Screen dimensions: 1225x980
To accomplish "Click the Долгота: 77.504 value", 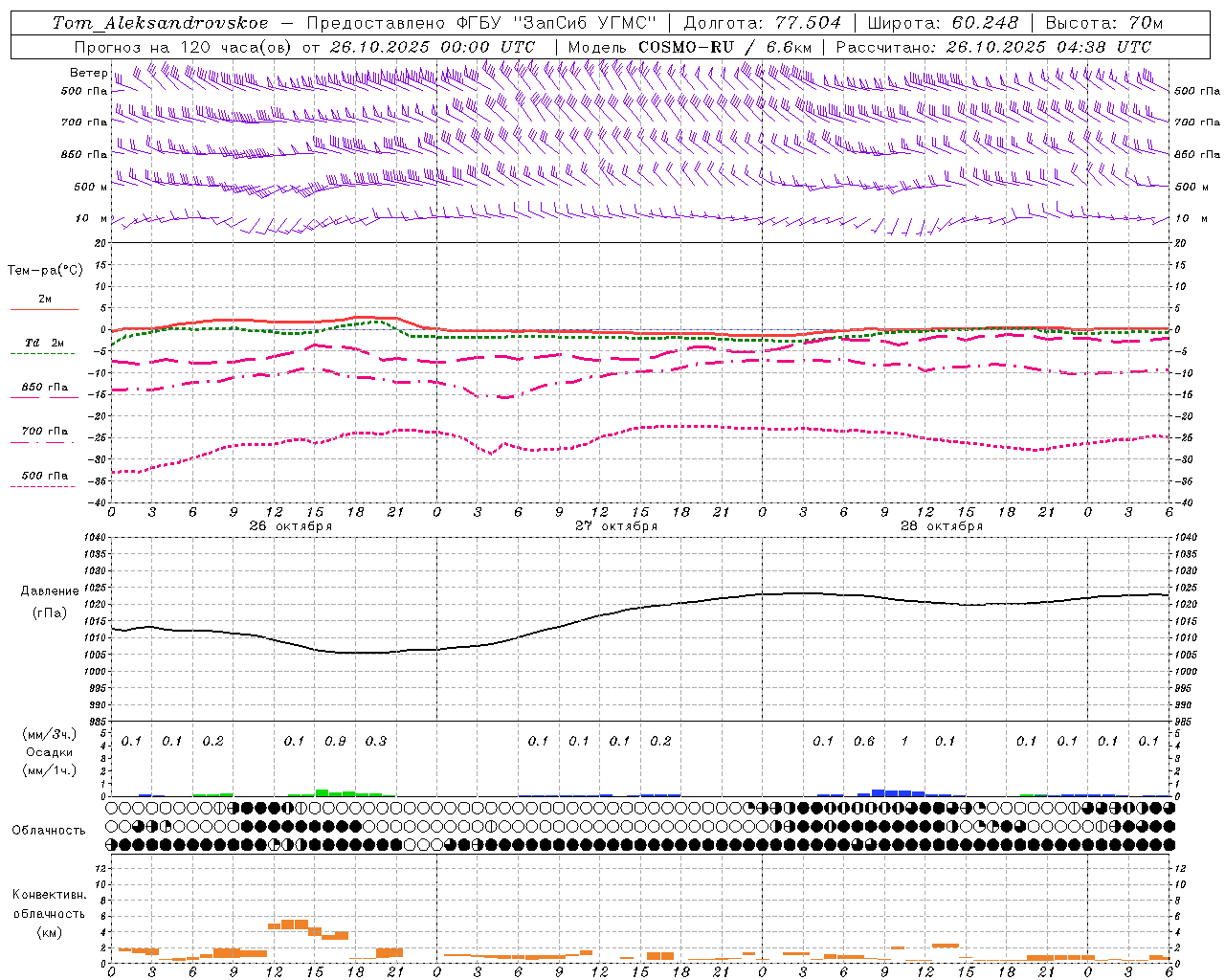I will [x=763, y=23].
